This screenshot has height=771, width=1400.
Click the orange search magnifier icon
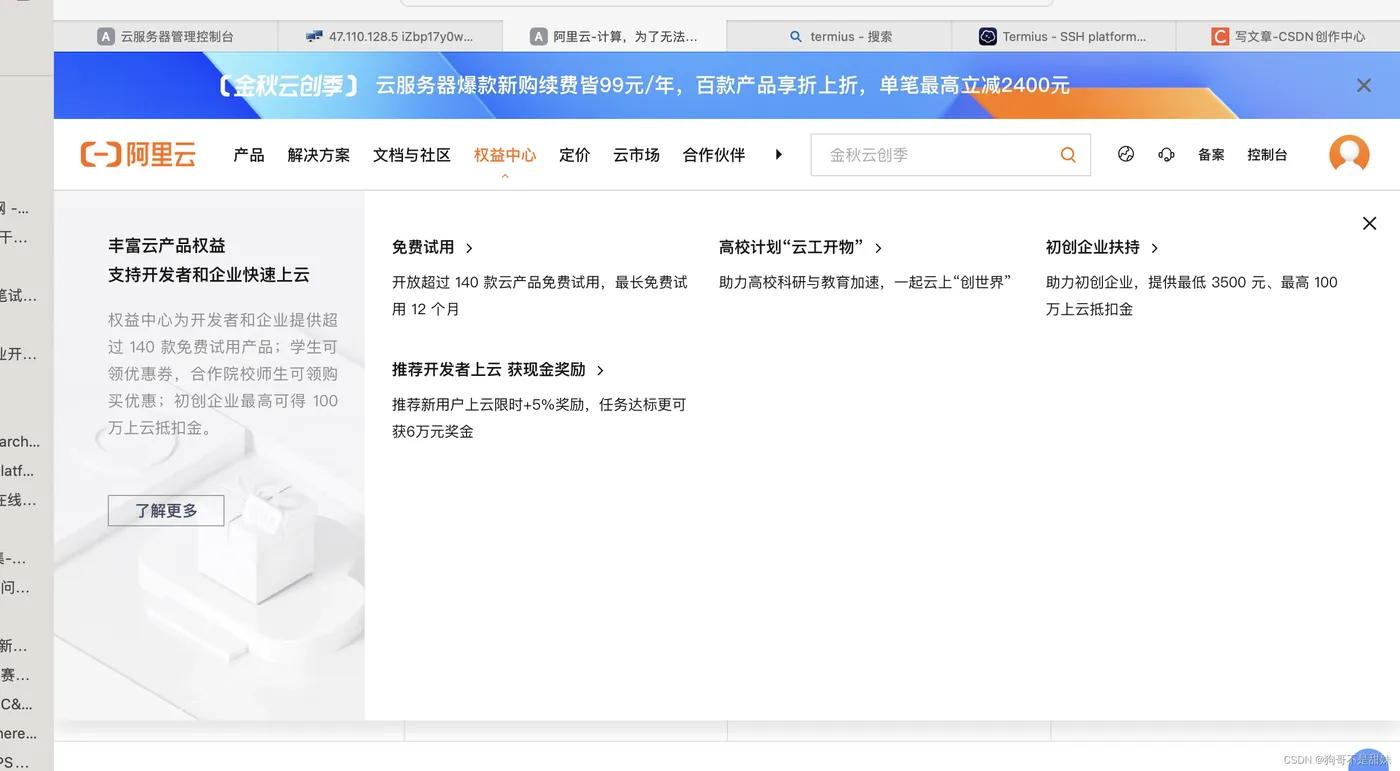[x=1068, y=155]
